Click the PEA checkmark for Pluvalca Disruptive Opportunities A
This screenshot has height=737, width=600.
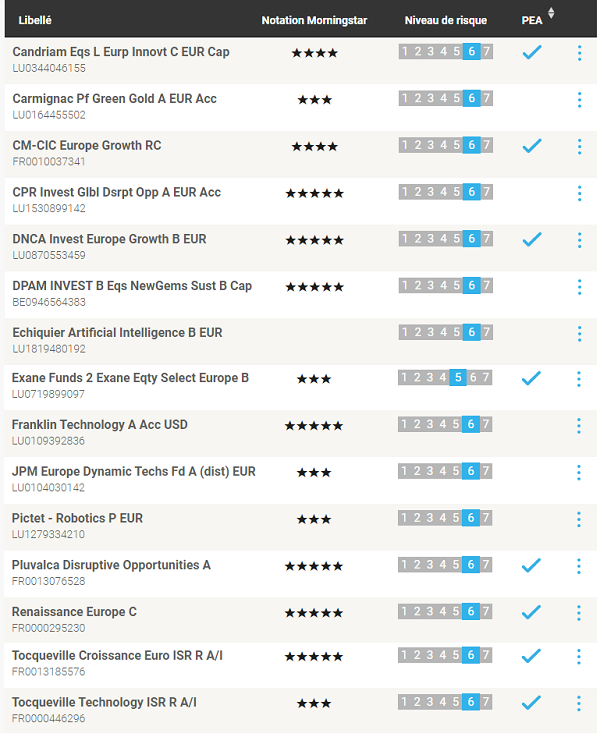click(x=531, y=565)
